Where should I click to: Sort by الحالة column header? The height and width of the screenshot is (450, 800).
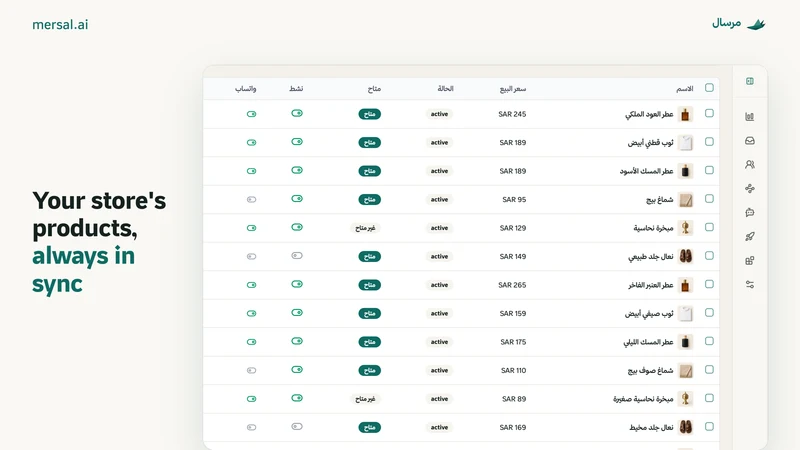pos(445,89)
